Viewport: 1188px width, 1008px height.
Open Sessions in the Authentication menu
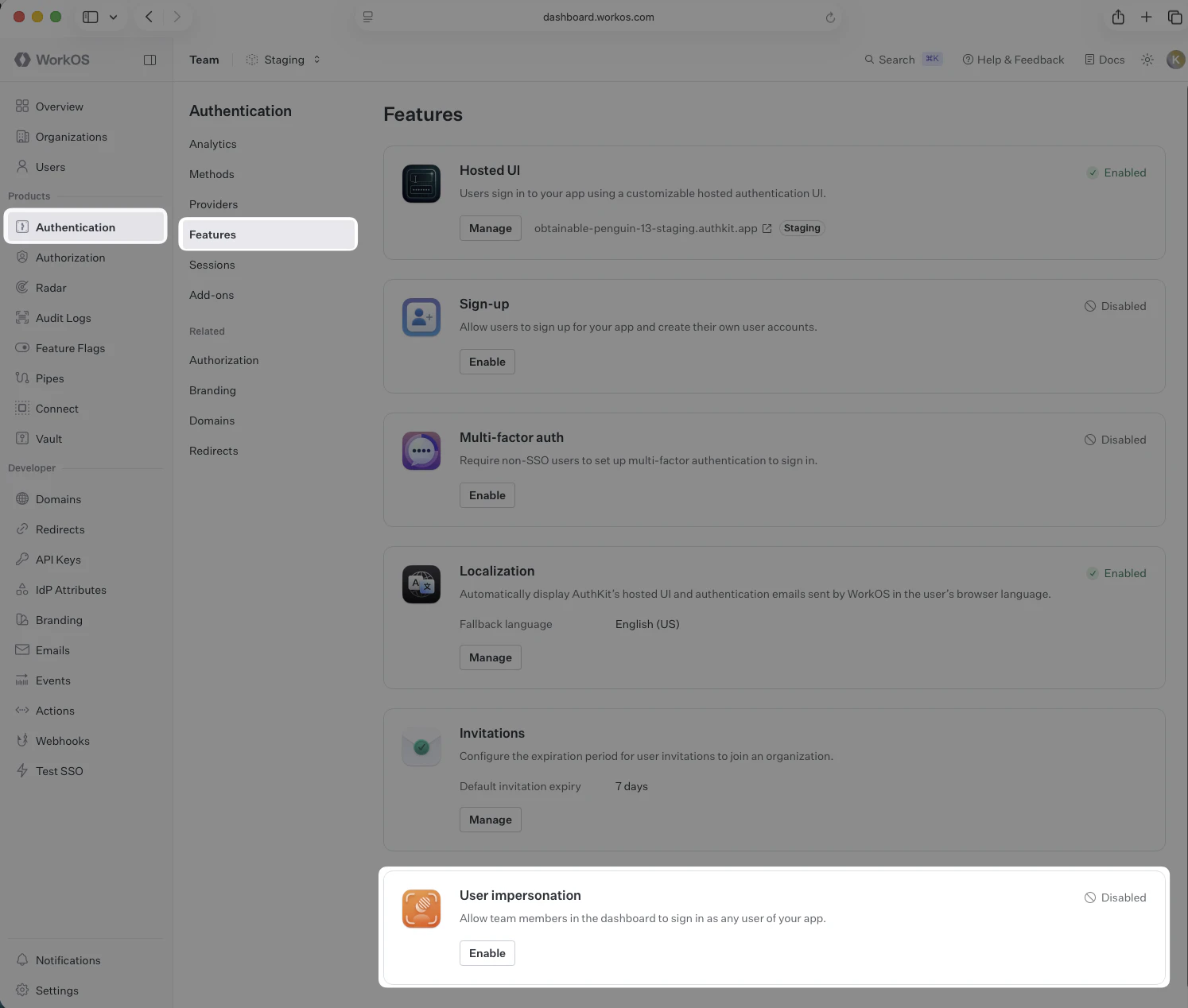click(x=212, y=265)
